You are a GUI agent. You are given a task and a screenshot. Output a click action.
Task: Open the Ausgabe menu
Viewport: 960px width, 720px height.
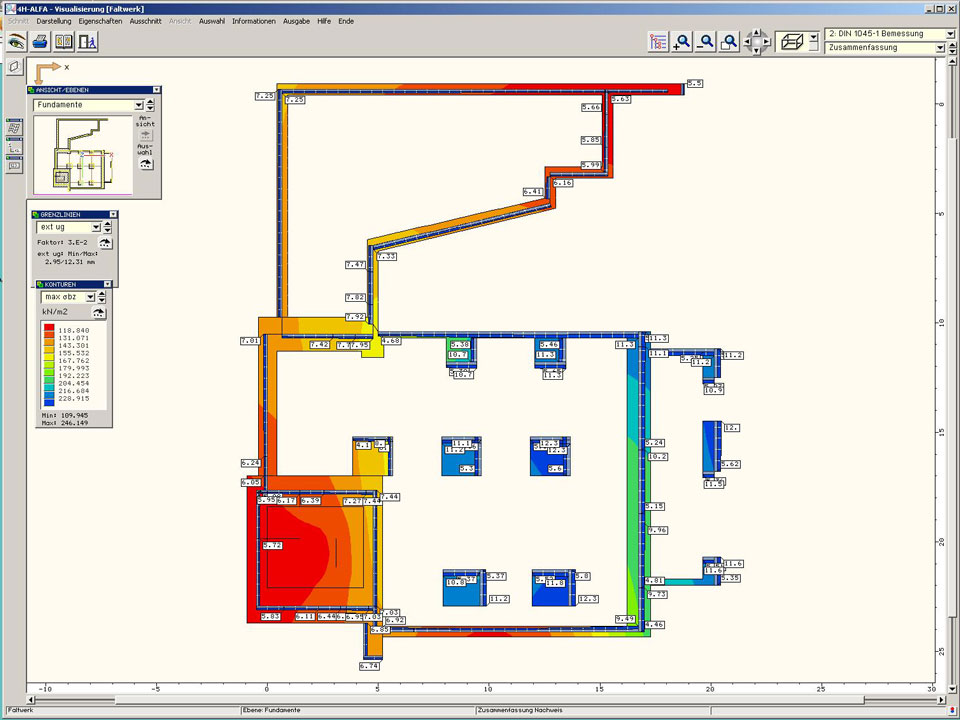(x=296, y=20)
